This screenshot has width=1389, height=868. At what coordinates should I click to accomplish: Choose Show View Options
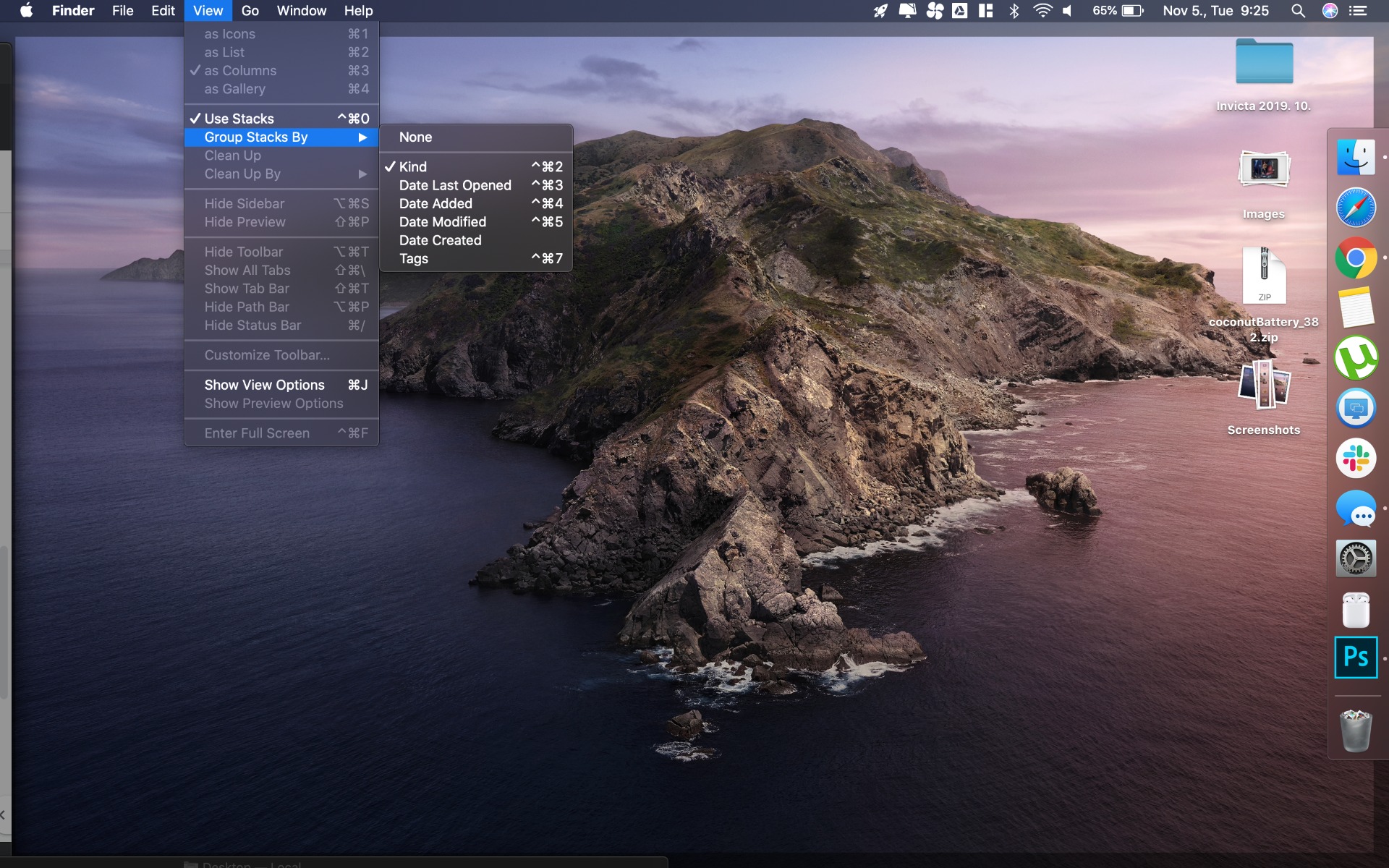281,386
